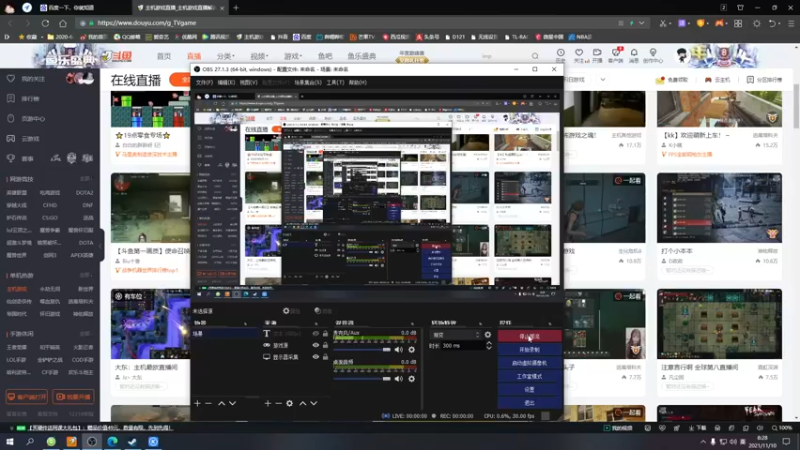The width and height of the screenshot is (800, 450).
Task: Click the Filters icon above the sources list
Action: 318,311
